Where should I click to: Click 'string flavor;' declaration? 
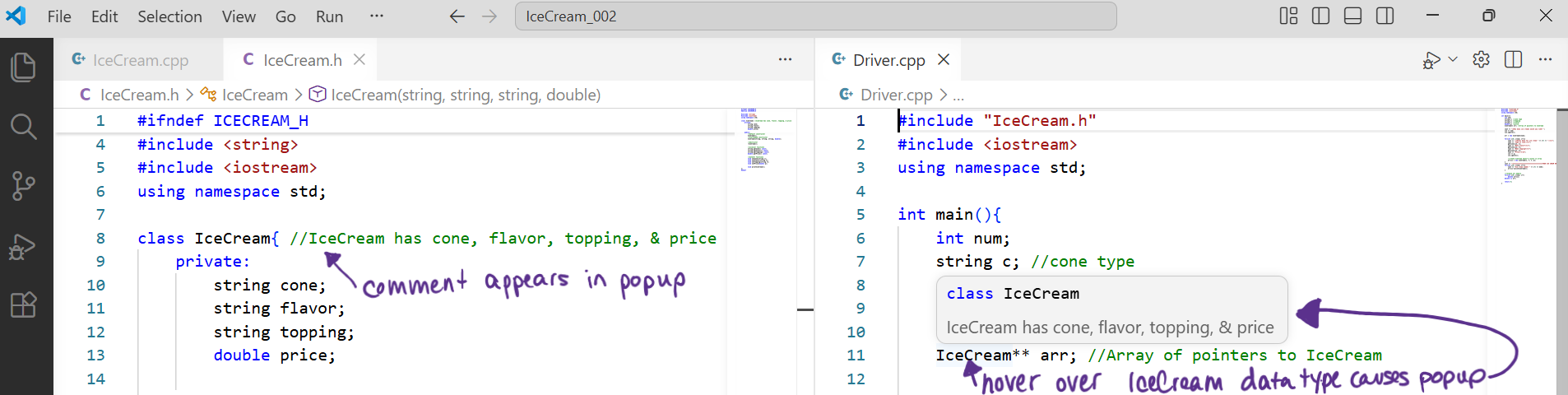tap(279, 309)
